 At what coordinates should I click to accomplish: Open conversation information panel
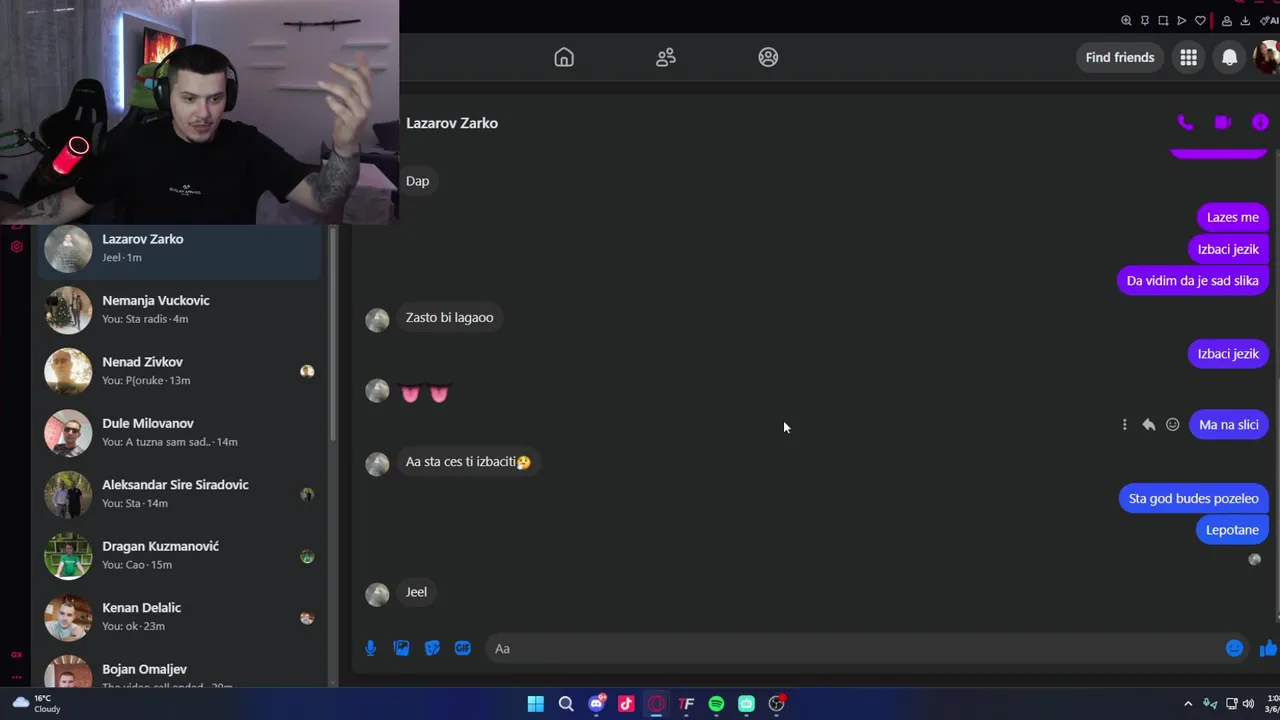pos(1260,122)
